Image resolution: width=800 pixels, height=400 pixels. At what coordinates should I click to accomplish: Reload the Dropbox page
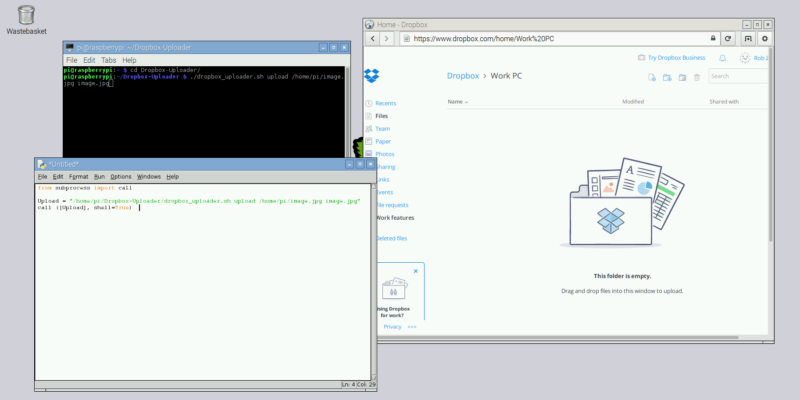pyautogui.click(x=728, y=38)
